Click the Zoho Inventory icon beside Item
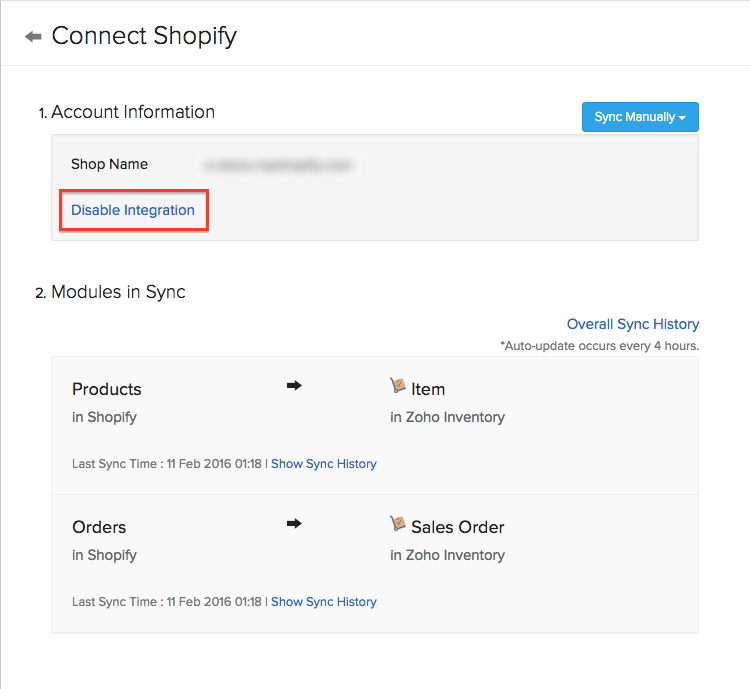The image size is (750, 689). pyautogui.click(x=397, y=385)
